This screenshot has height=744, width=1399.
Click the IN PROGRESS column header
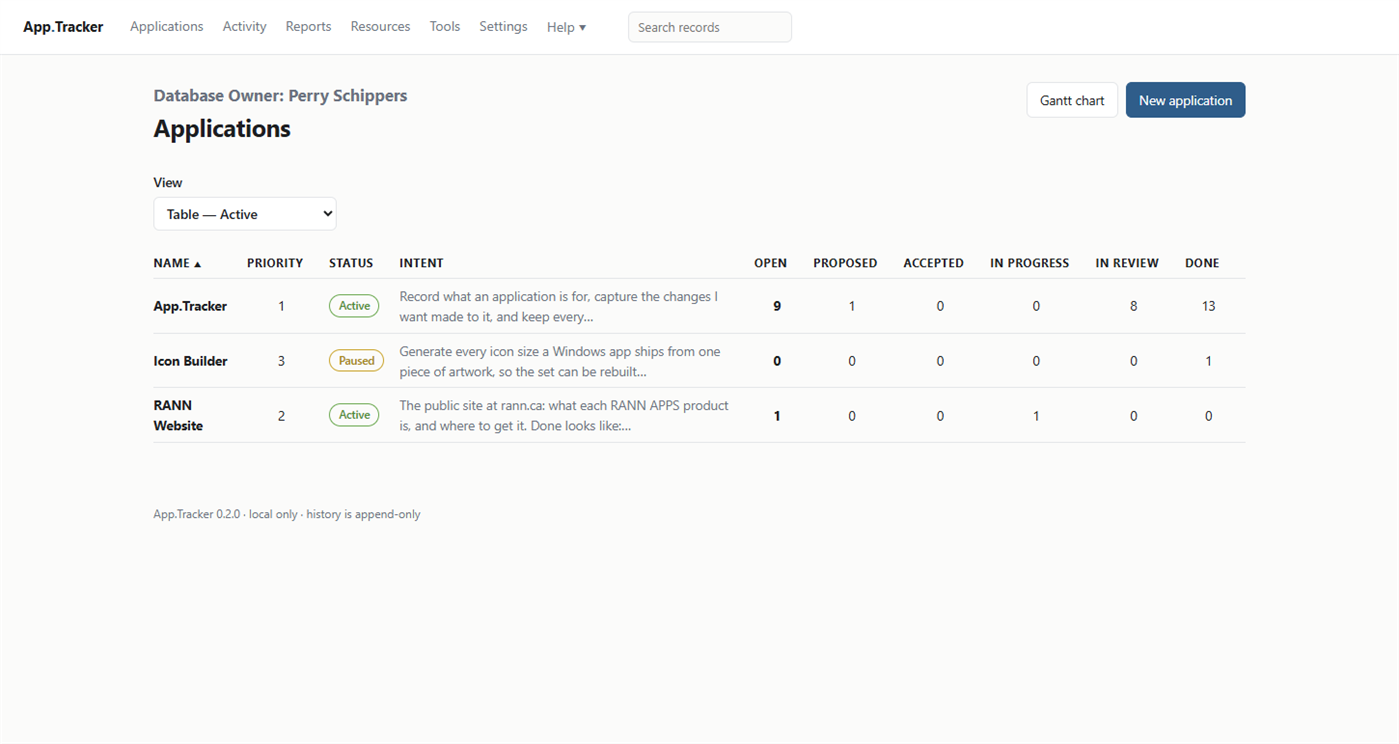click(1029, 263)
